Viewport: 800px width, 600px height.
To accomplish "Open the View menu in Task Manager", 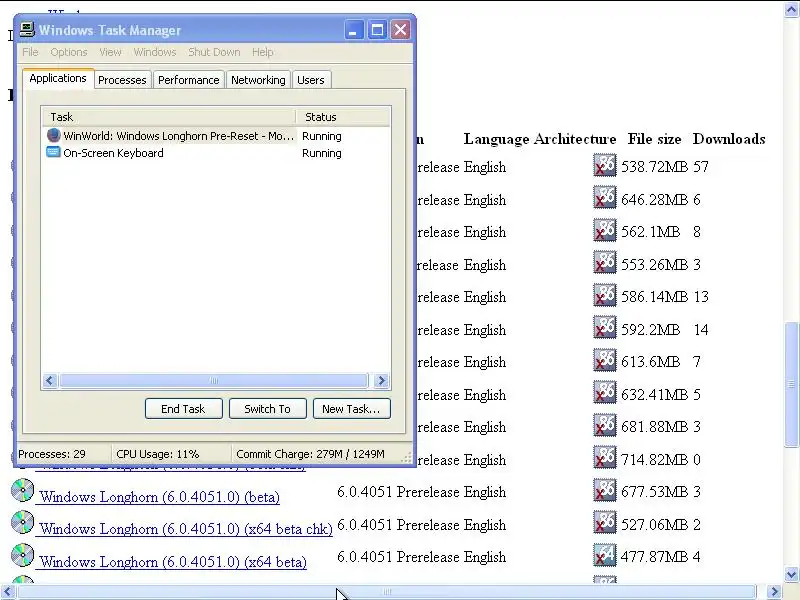I will (x=110, y=52).
